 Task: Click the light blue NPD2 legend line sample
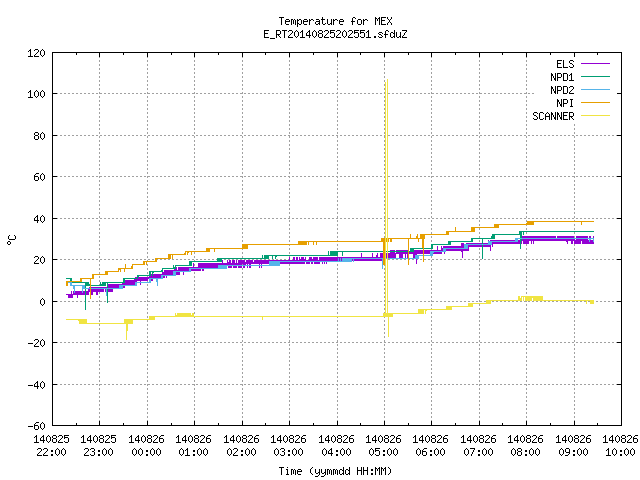[595, 89]
